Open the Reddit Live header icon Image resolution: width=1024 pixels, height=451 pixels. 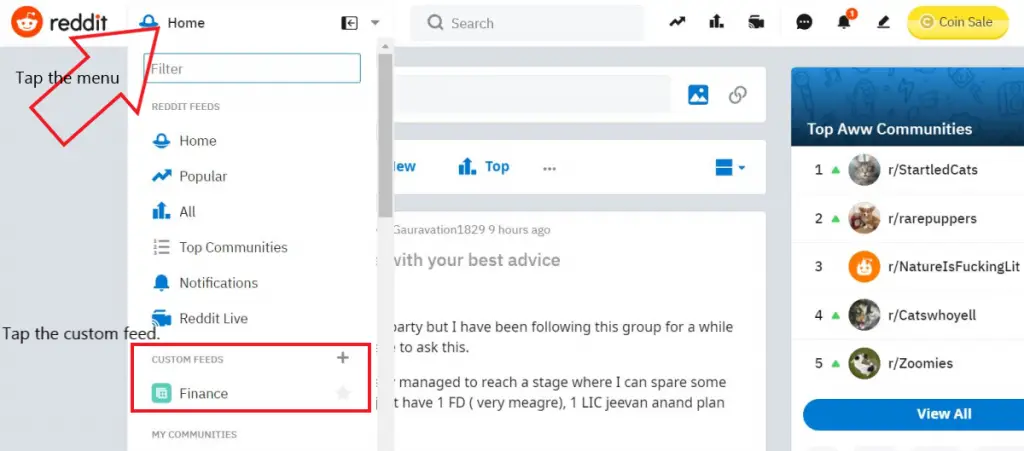756,22
